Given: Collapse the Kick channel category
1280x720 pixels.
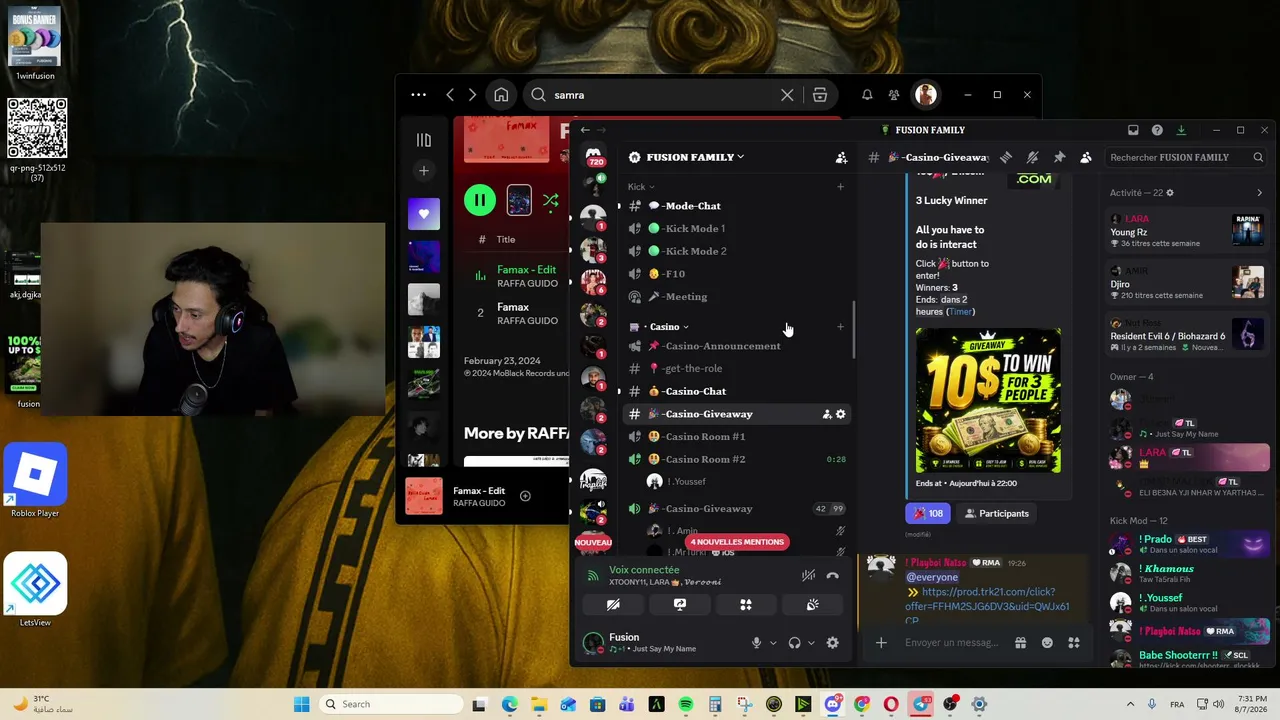Looking at the screenshot, I should (640, 187).
